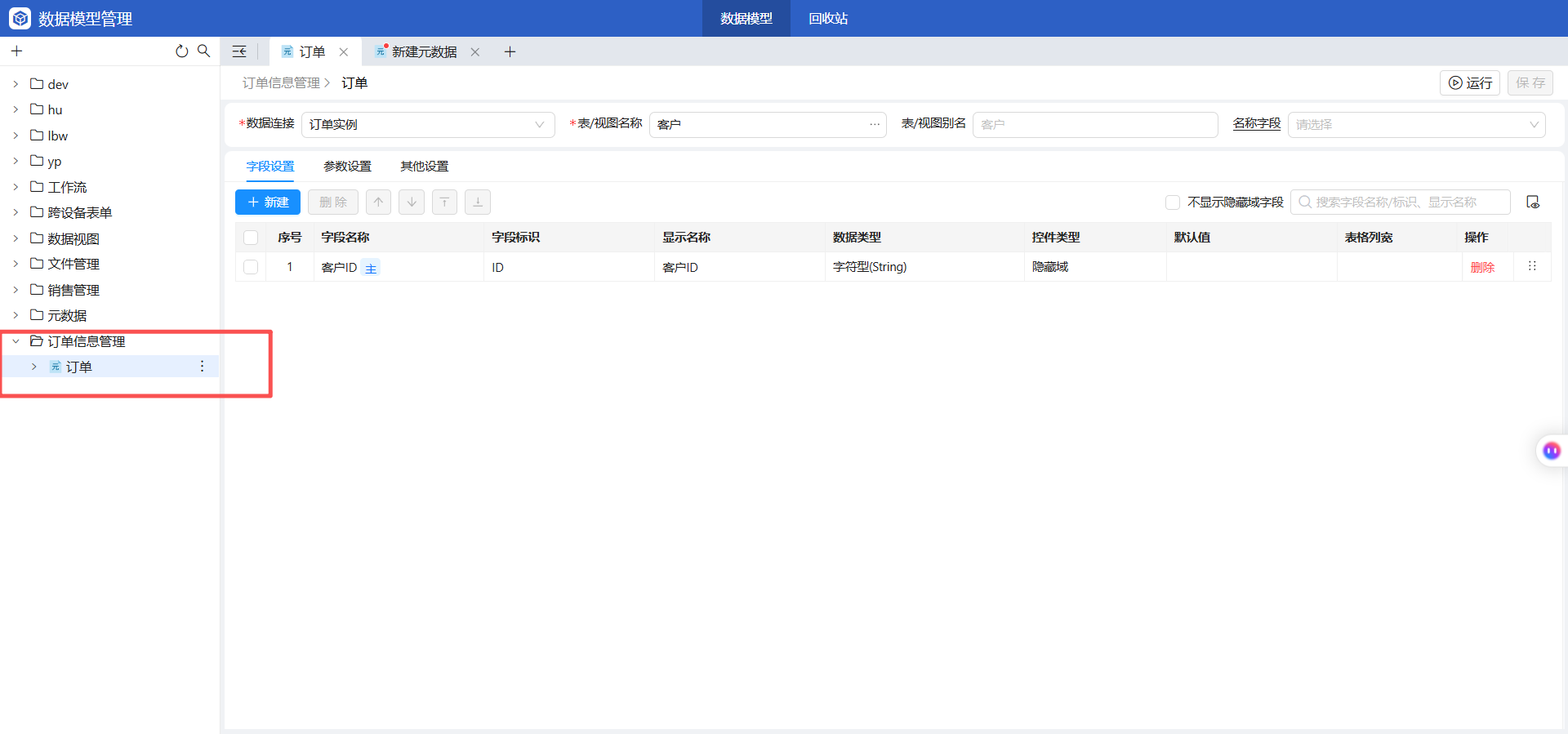The width and height of the screenshot is (1568, 734).
Task: Open the 回收站 top tab
Action: coord(828,18)
